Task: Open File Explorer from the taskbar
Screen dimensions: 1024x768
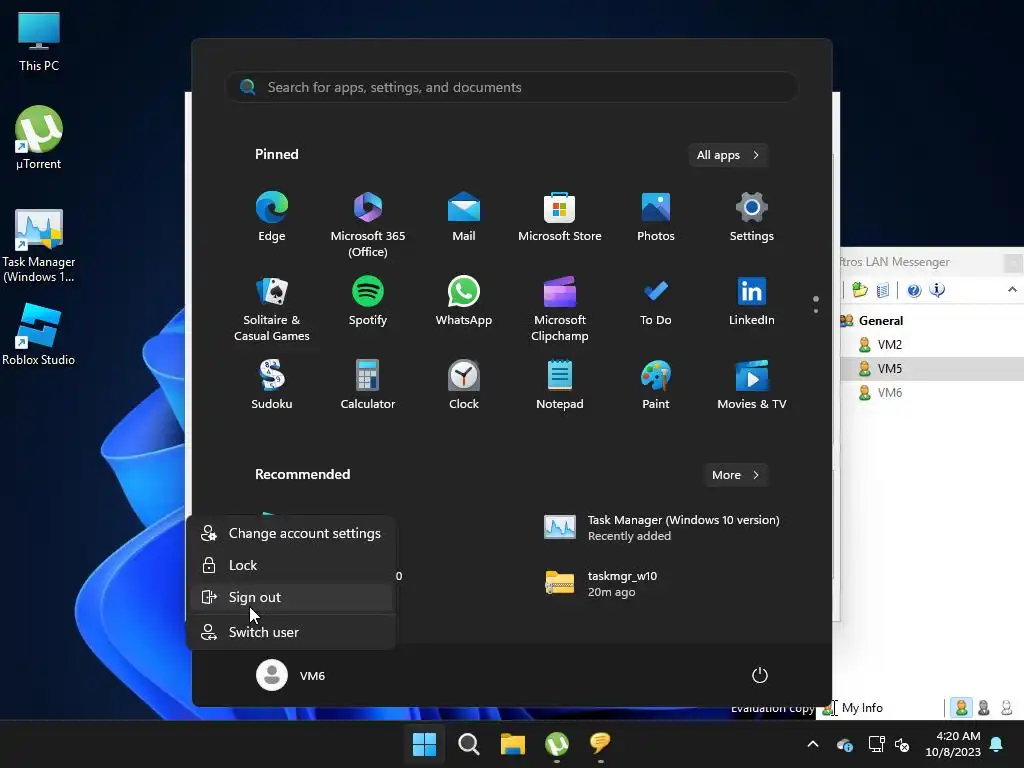Action: [513, 744]
